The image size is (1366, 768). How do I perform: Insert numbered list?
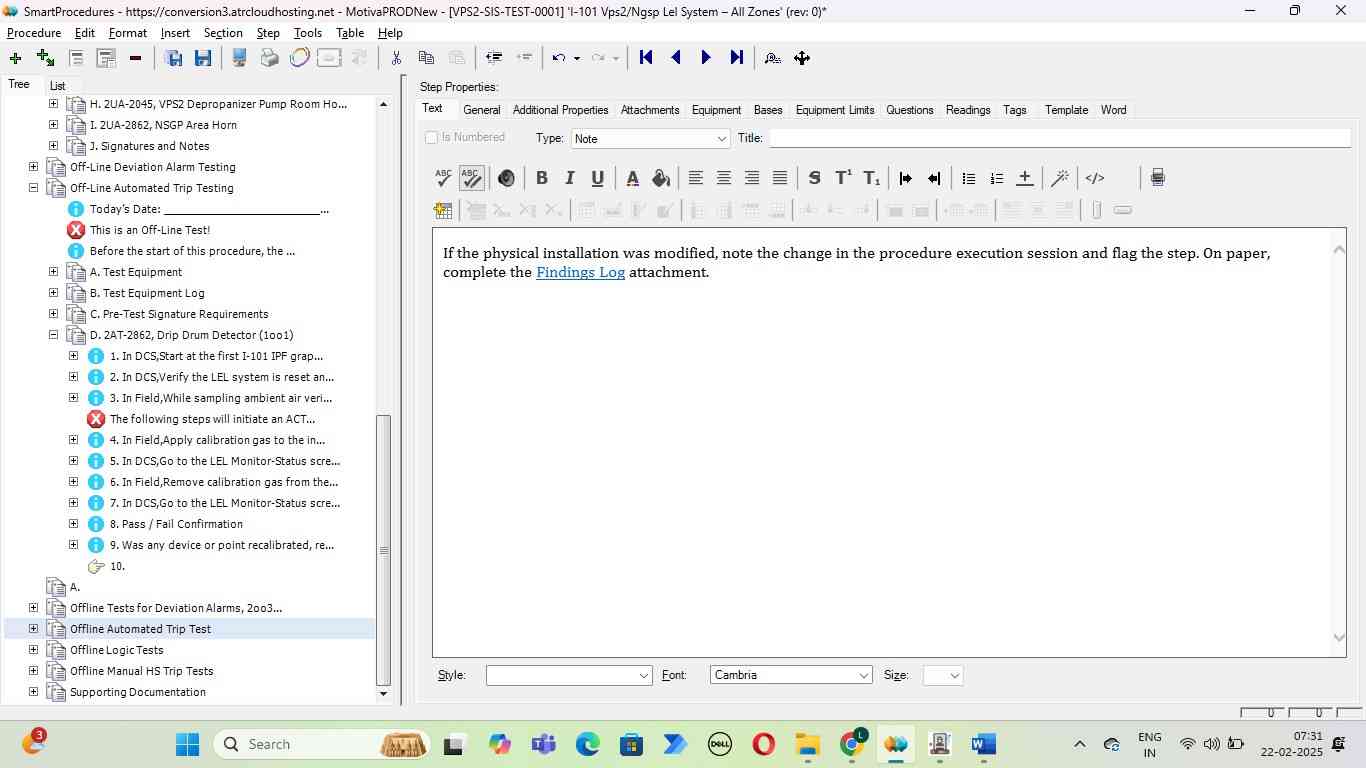[996, 178]
